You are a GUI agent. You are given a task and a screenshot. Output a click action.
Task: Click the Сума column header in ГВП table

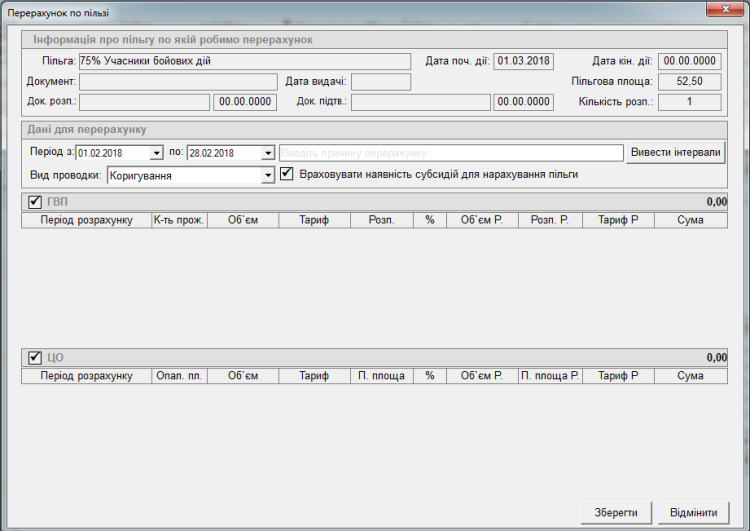click(690, 220)
